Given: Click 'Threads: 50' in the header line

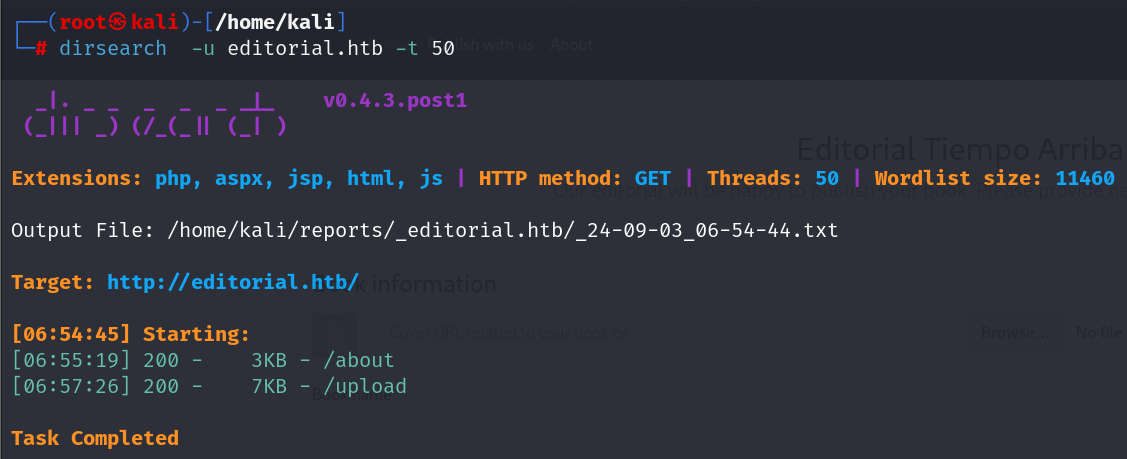Looking at the screenshot, I should [x=773, y=178].
